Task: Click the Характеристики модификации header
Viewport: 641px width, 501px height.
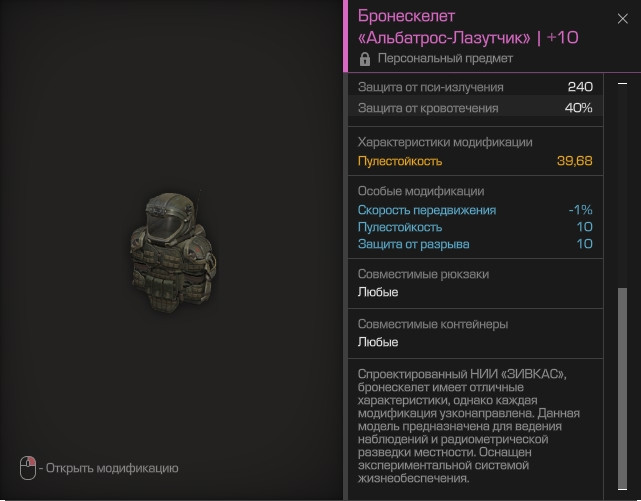Action: point(445,142)
